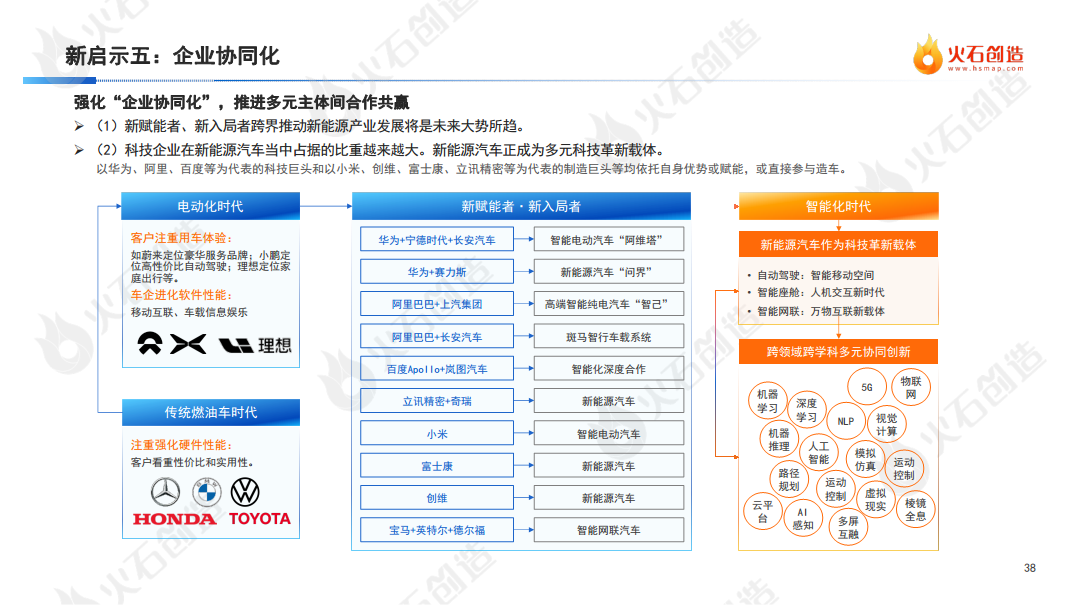The height and width of the screenshot is (605, 1077).
Task: Click the Mercedes-Benz star logo
Action: [165, 492]
